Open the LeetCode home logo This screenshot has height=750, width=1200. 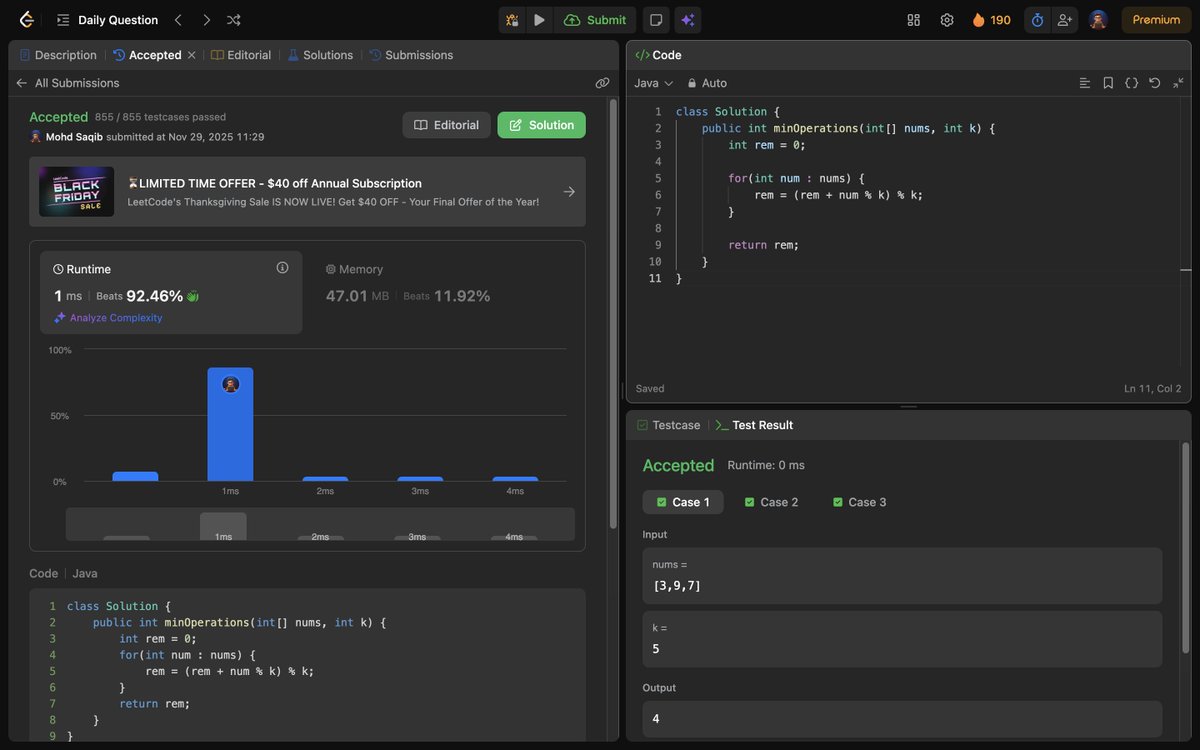(x=26, y=20)
